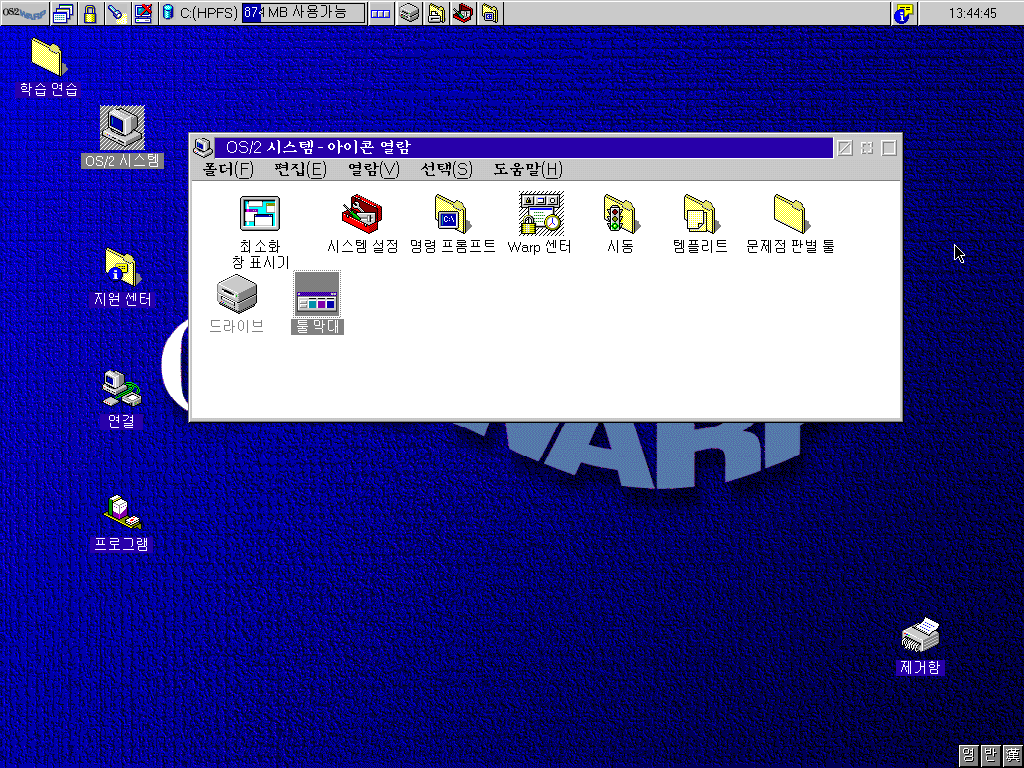Image resolution: width=1024 pixels, height=768 pixels.
Task: Click the padlock lockup icon
Action: pos(90,13)
